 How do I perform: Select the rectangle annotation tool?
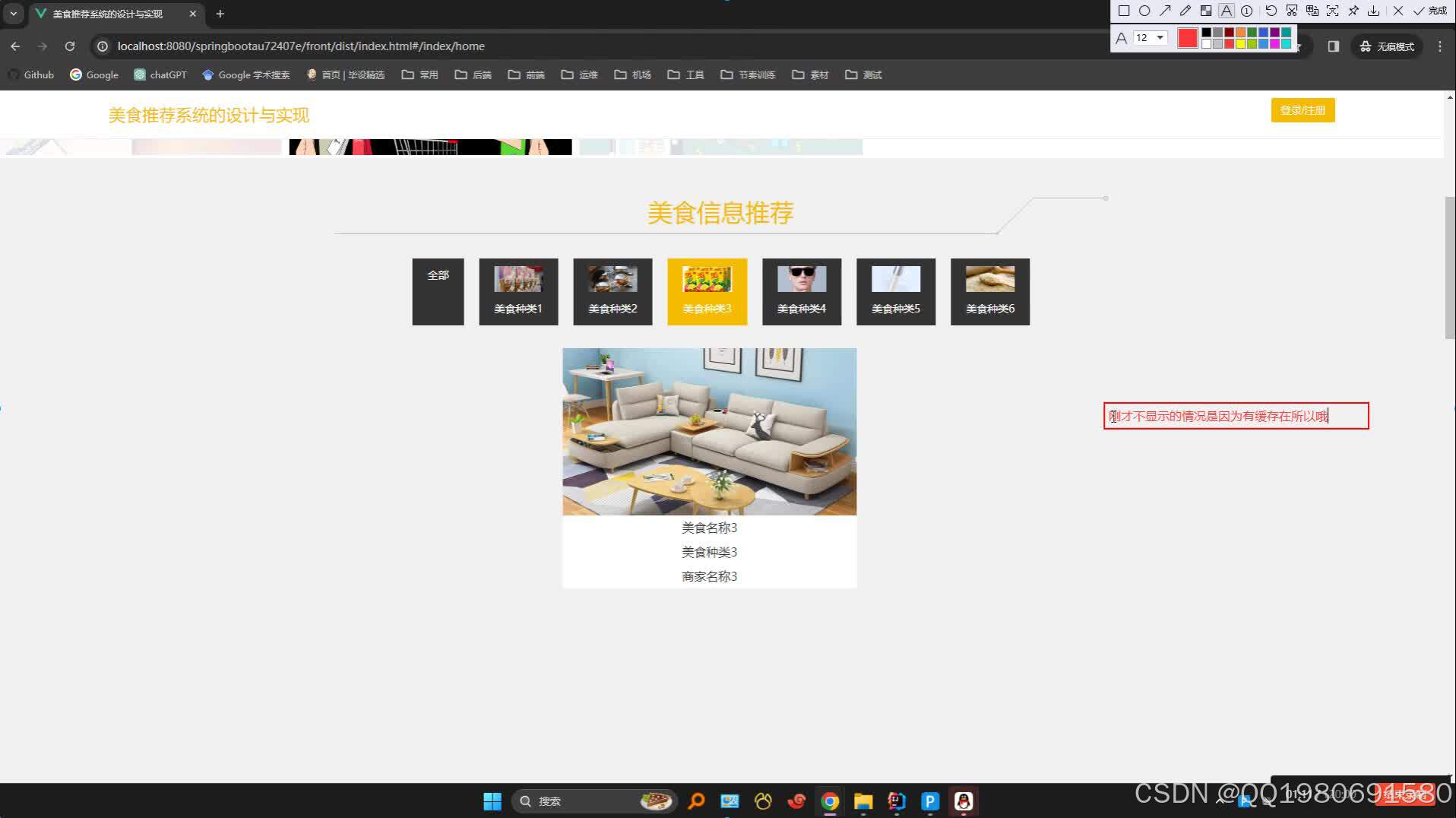(1125, 11)
